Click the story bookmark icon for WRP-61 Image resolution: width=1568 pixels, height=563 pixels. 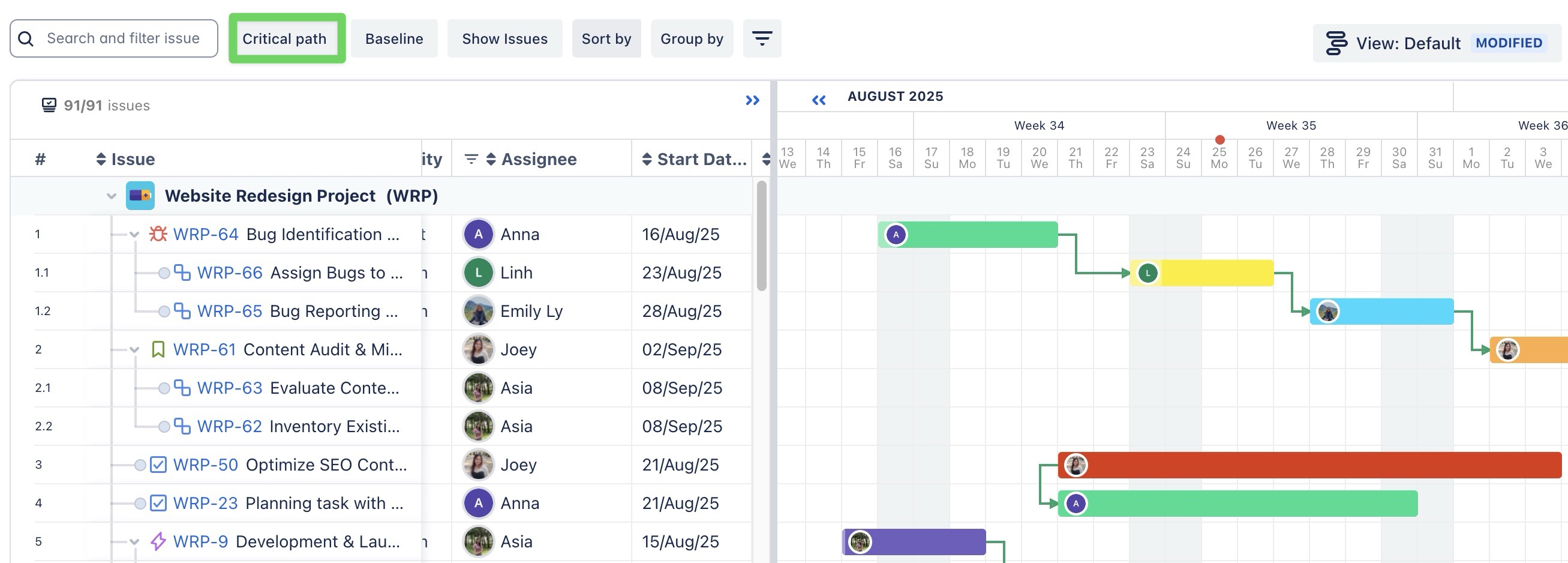click(x=158, y=349)
